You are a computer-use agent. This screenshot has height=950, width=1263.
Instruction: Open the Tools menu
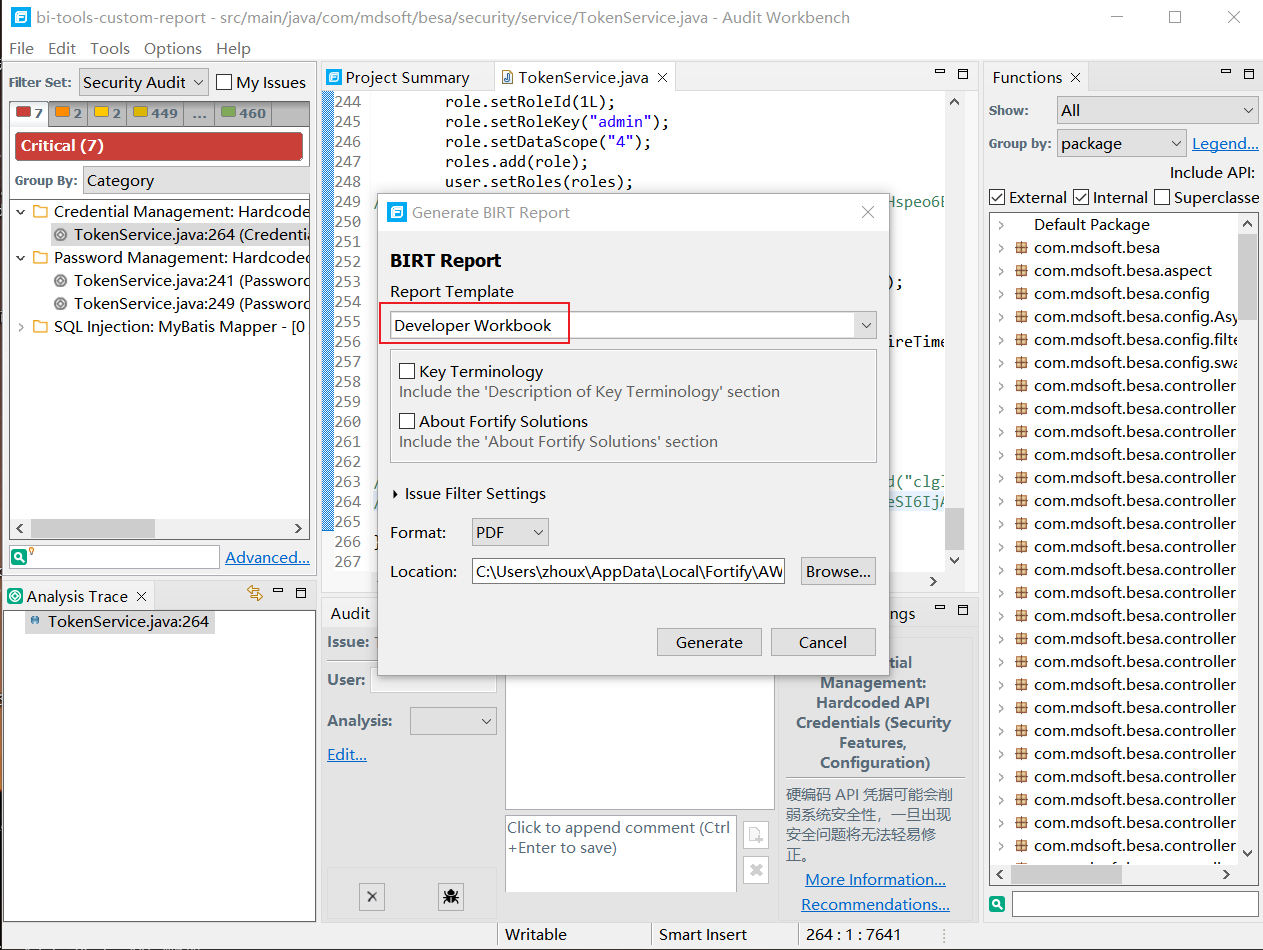pos(110,48)
